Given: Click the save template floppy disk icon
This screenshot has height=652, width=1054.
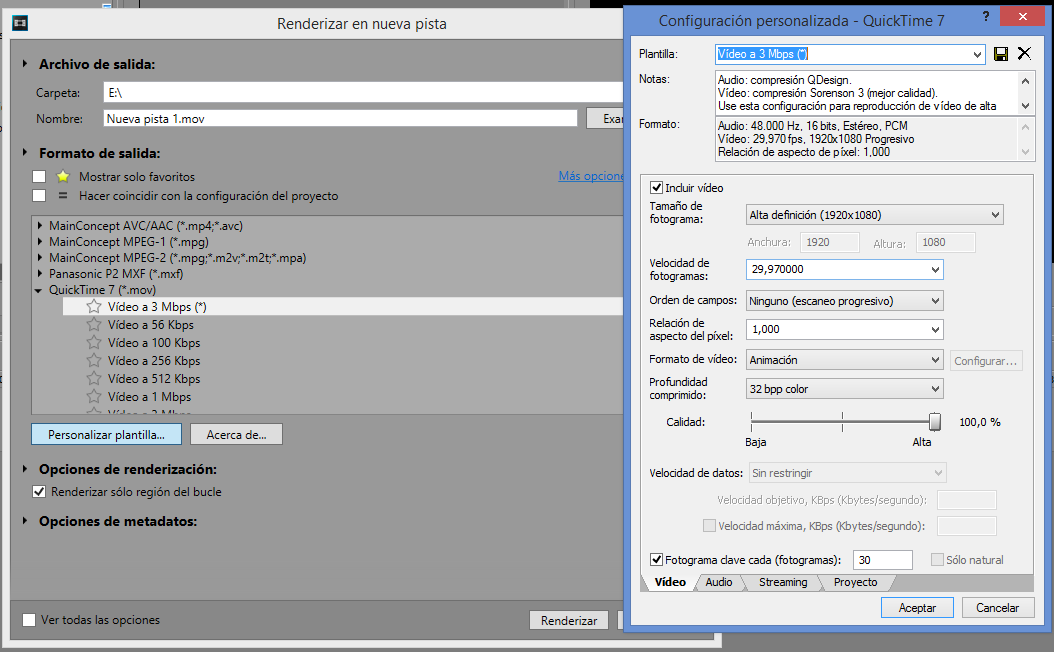Looking at the screenshot, I should [1001, 54].
